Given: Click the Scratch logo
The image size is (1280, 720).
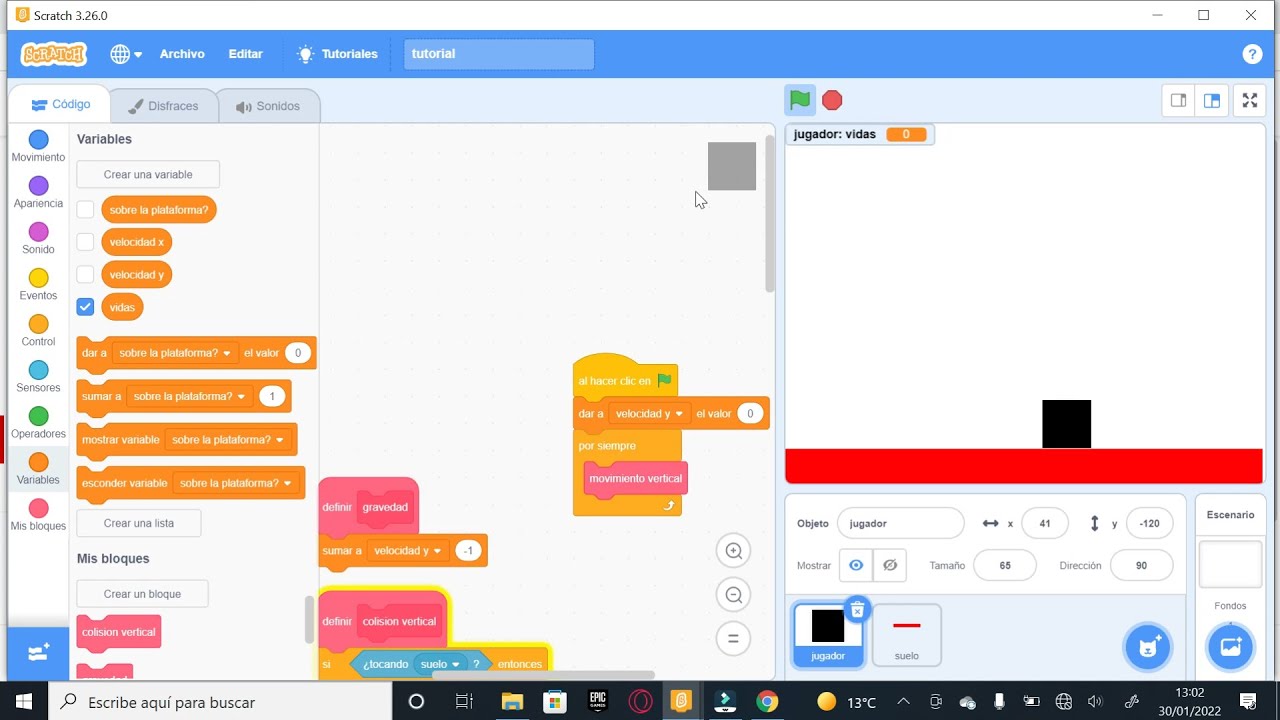Looking at the screenshot, I should point(54,54).
